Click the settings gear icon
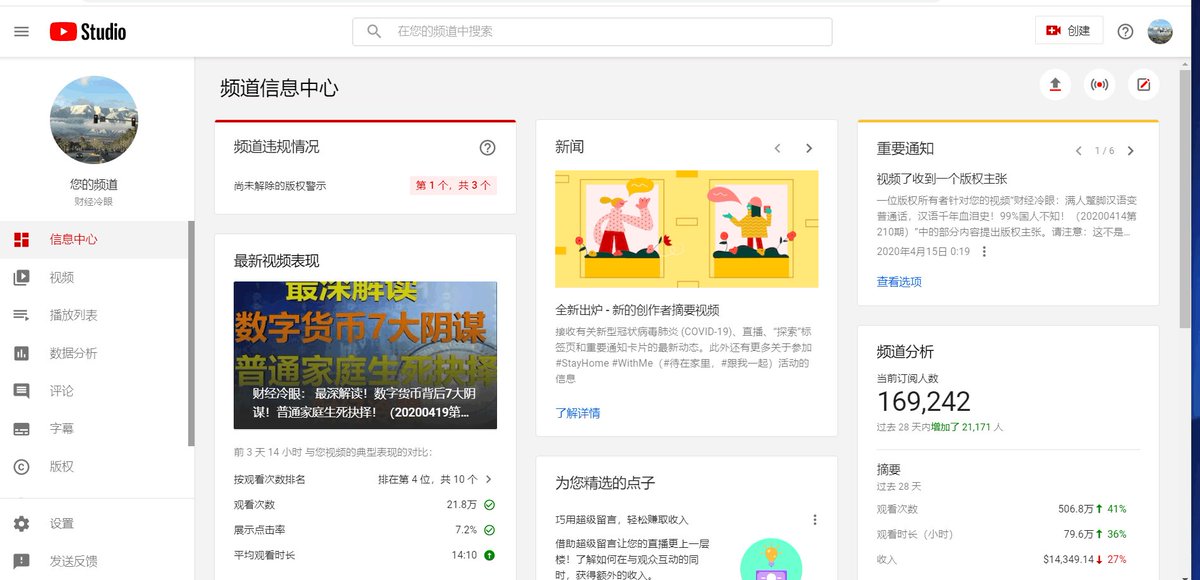The width and height of the screenshot is (1200, 580). click(21, 523)
